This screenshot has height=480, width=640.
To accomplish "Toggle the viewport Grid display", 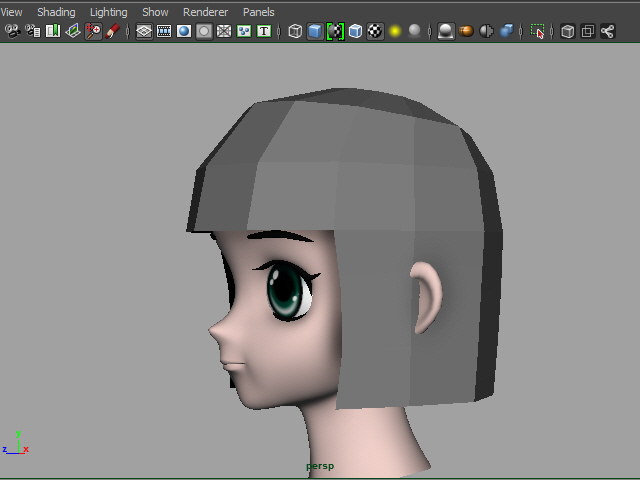I will click(x=144, y=31).
